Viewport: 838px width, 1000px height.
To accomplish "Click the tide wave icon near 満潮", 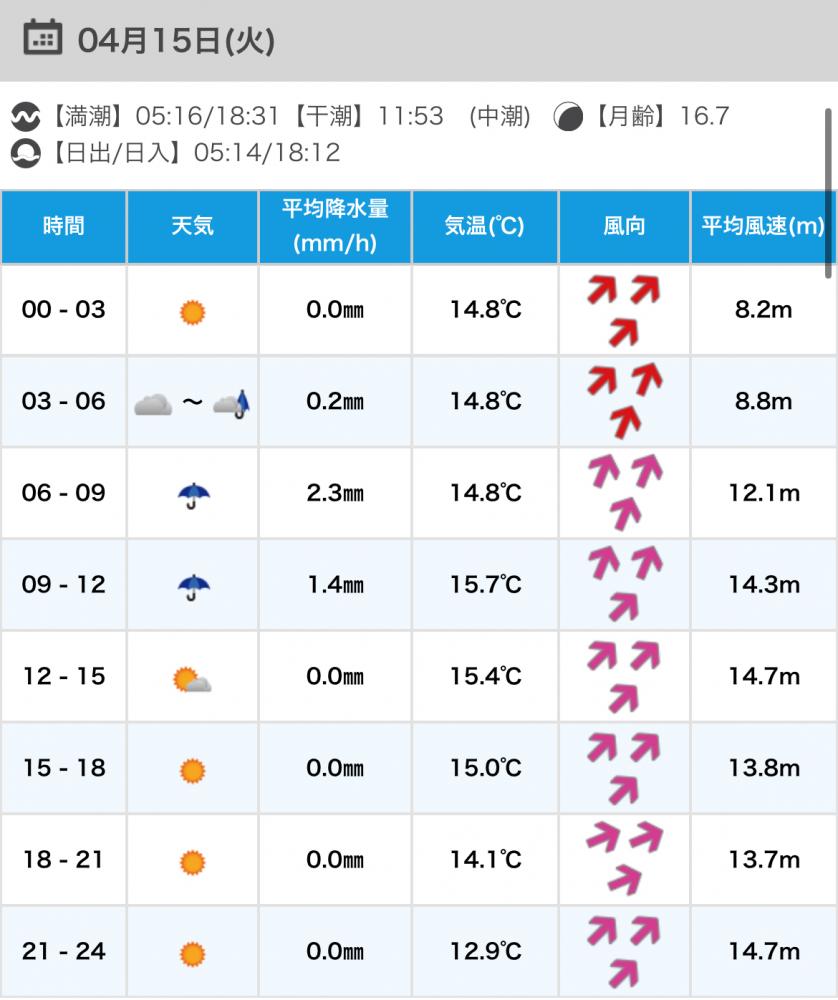I will pos(25,117).
